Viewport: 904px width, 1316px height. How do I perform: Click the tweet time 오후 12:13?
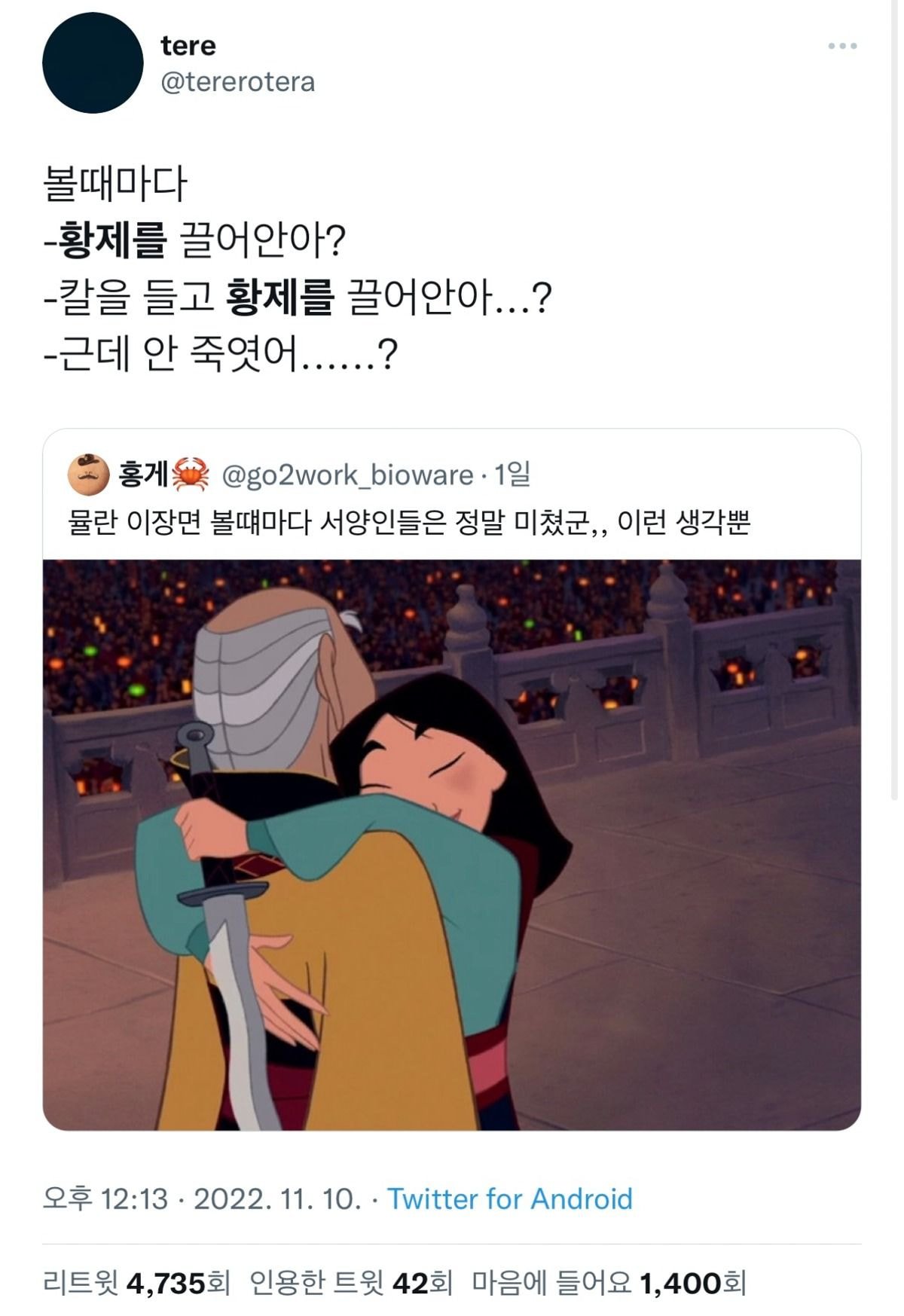[x=105, y=1198]
